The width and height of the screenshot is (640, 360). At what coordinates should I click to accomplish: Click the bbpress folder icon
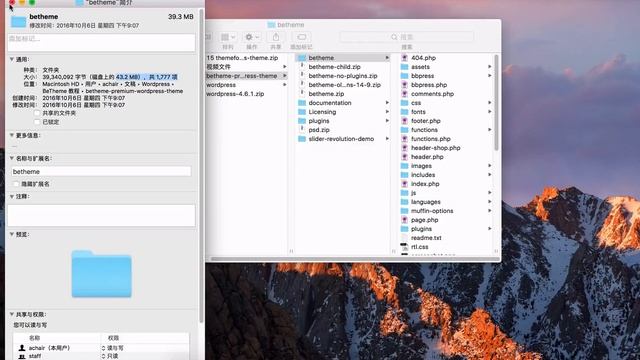click(404, 76)
